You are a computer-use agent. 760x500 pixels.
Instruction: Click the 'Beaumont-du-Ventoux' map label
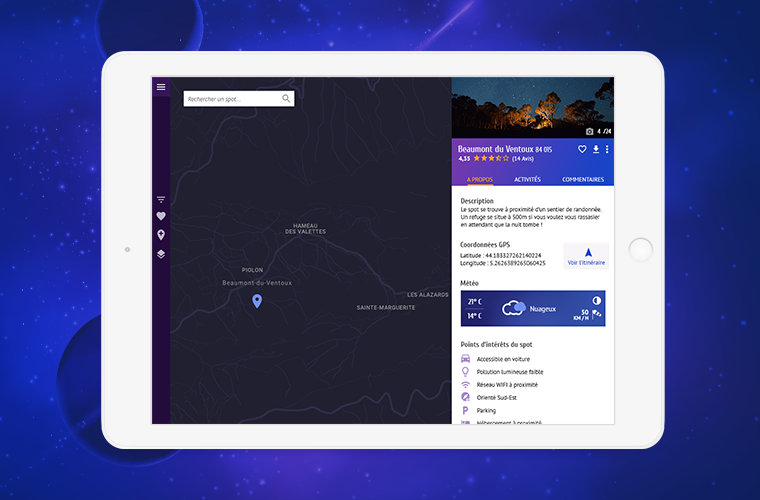coord(257,283)
